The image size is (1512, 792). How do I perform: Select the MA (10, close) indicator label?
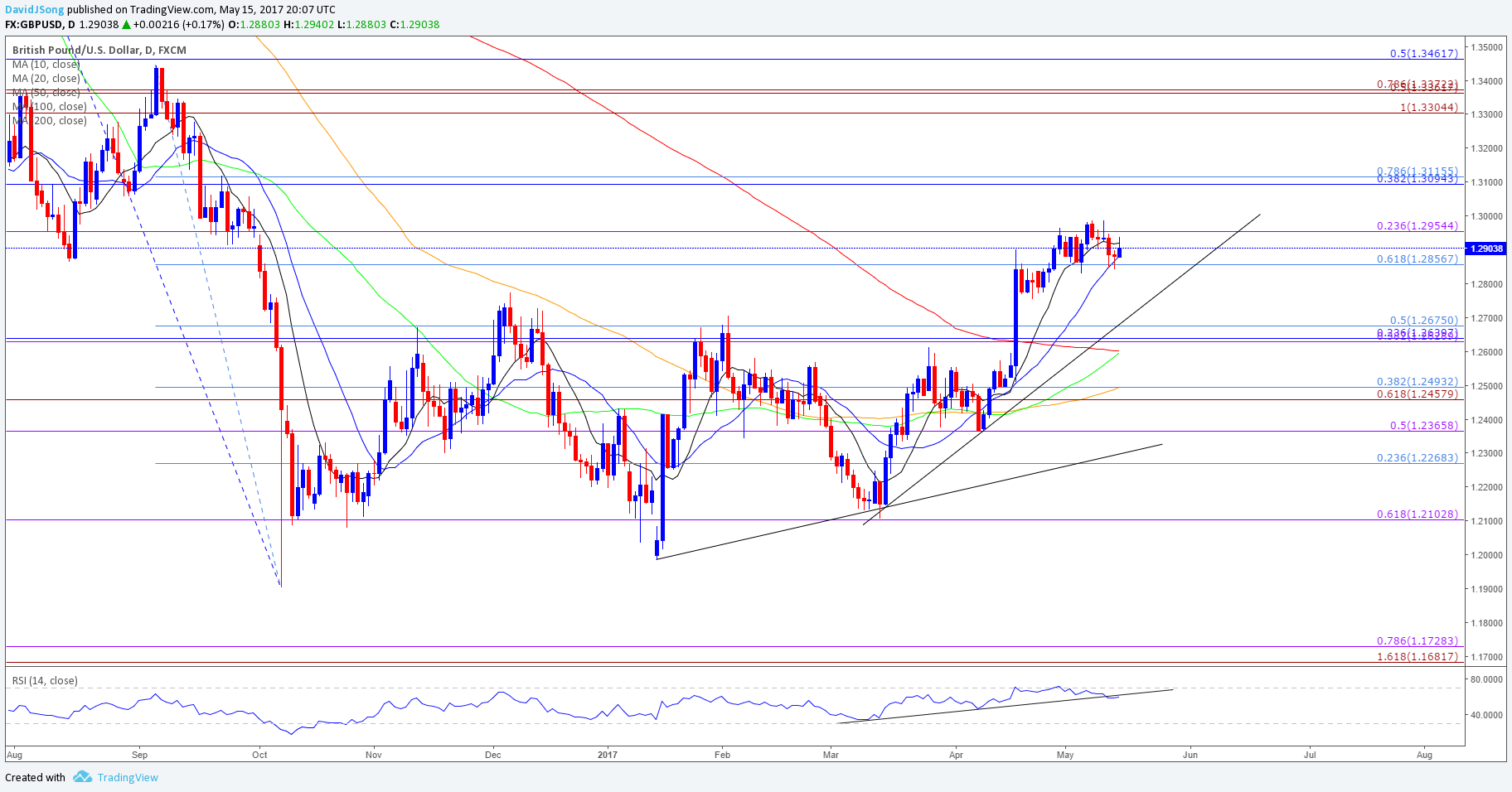click(x=46, y=64)
